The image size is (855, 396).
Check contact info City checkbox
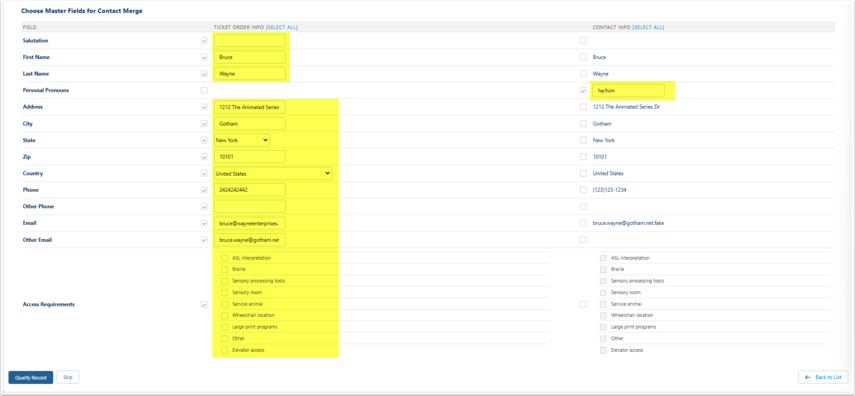[x=583, y=123]
